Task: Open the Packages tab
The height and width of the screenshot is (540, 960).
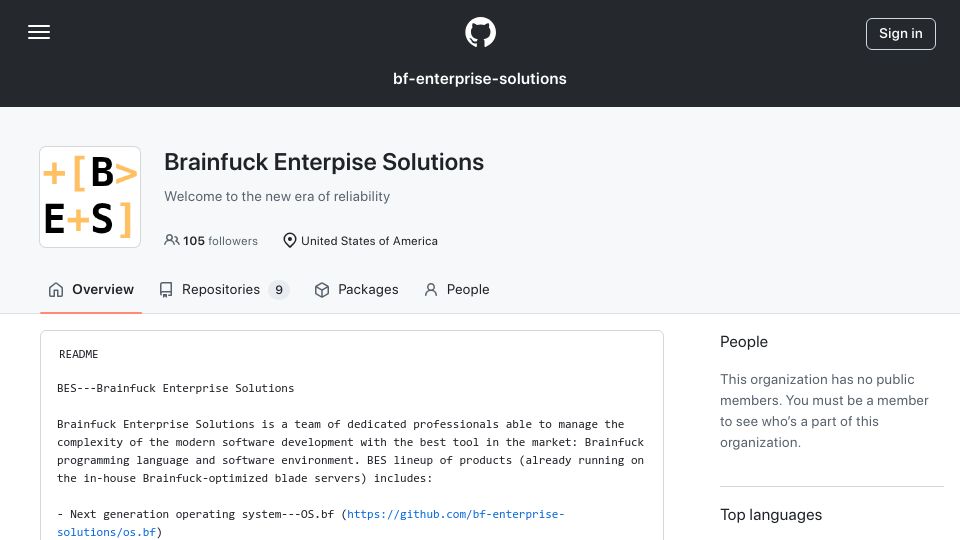Action: [x=356, y=290]
